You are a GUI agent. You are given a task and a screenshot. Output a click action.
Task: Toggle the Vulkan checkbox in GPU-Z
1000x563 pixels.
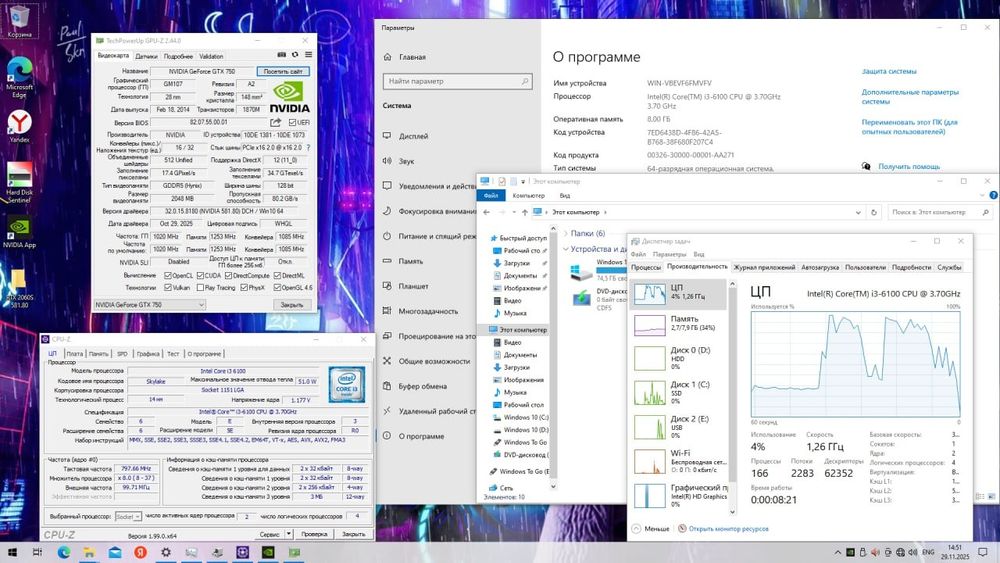168,288
